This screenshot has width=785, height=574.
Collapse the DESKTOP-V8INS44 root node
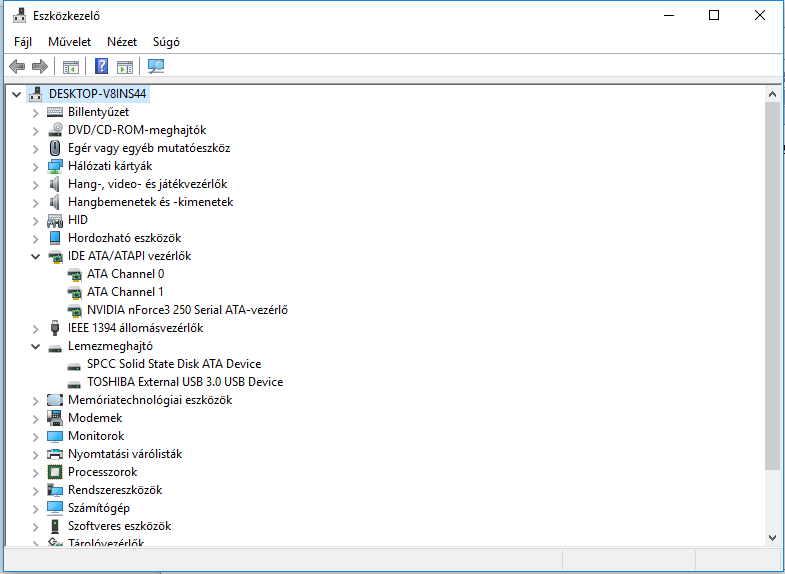pyautogui.click(x=17, y=94)
